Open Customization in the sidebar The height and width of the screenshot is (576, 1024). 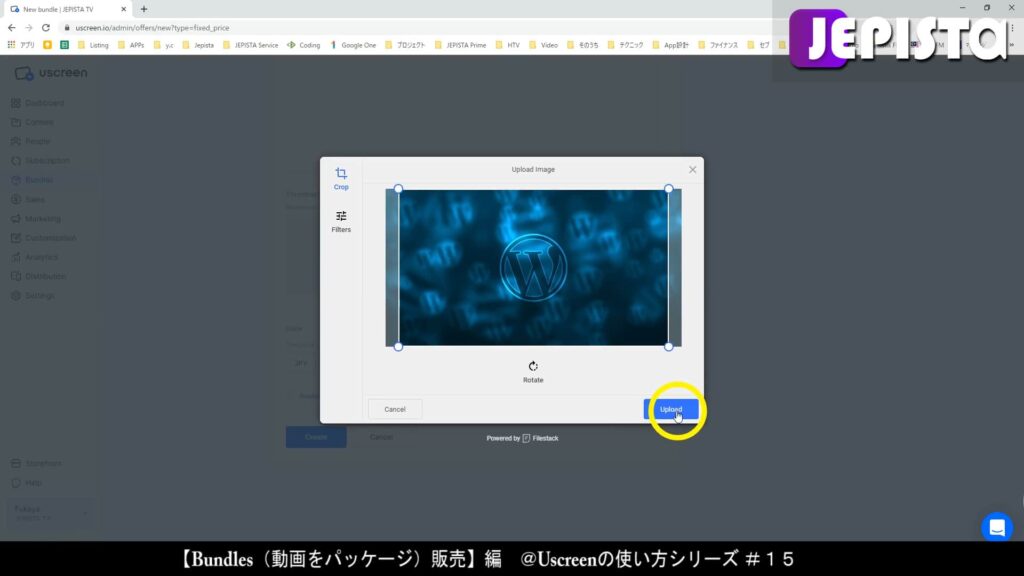[44, 238]
